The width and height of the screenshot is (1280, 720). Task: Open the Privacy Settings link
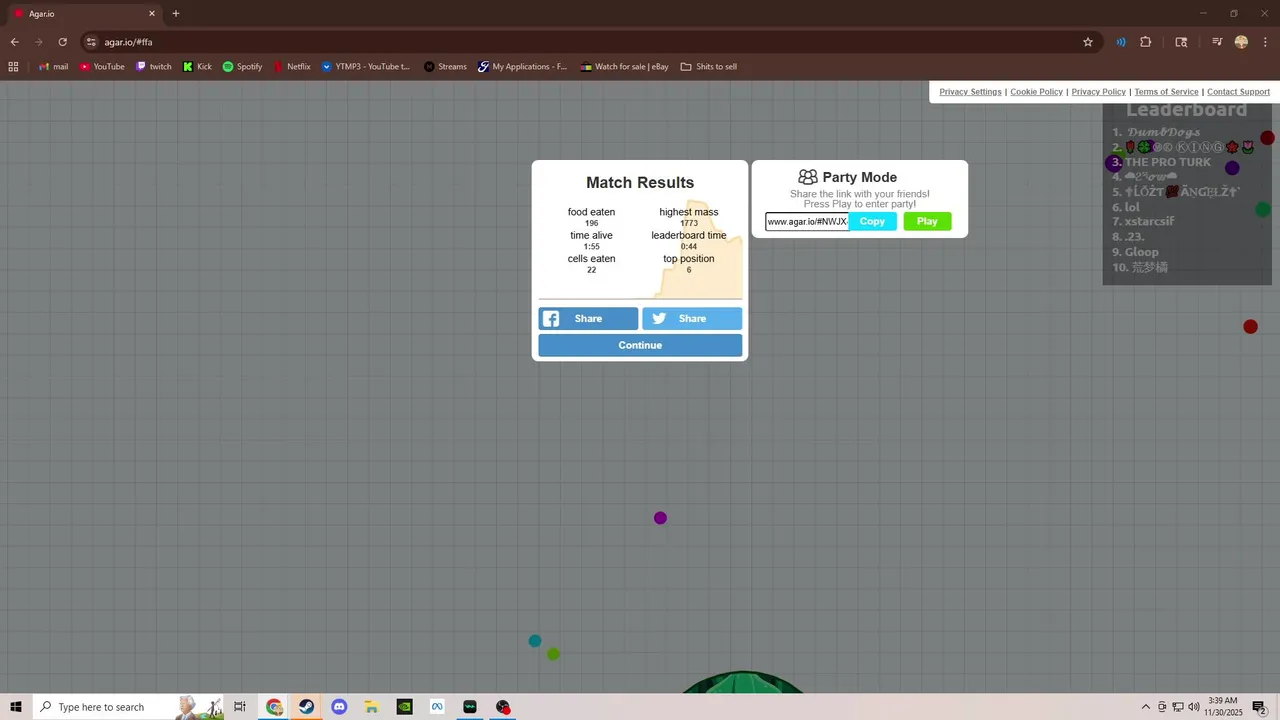tap(970, 92)
